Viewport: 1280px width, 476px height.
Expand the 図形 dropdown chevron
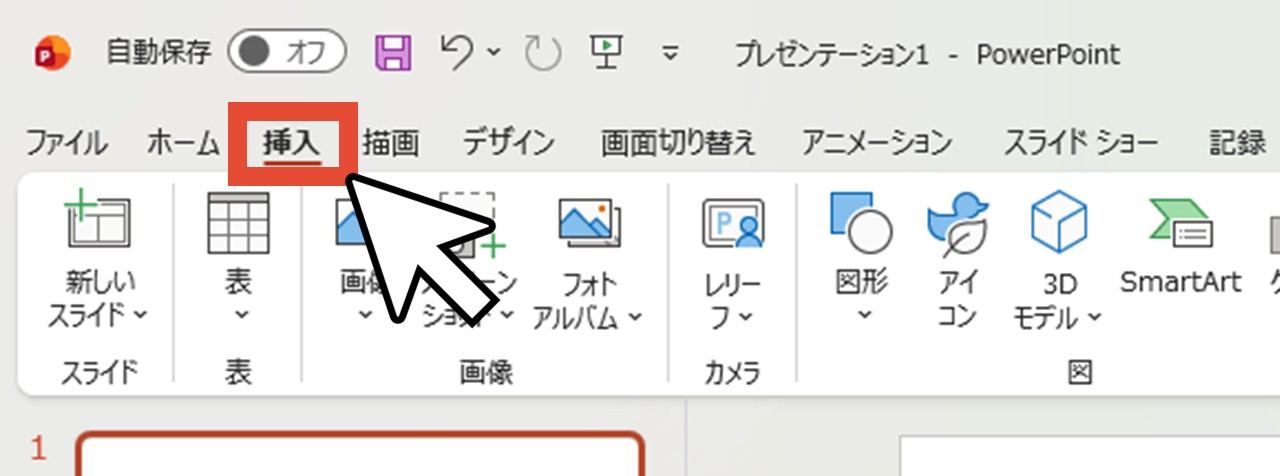click(x=863, y=315)
